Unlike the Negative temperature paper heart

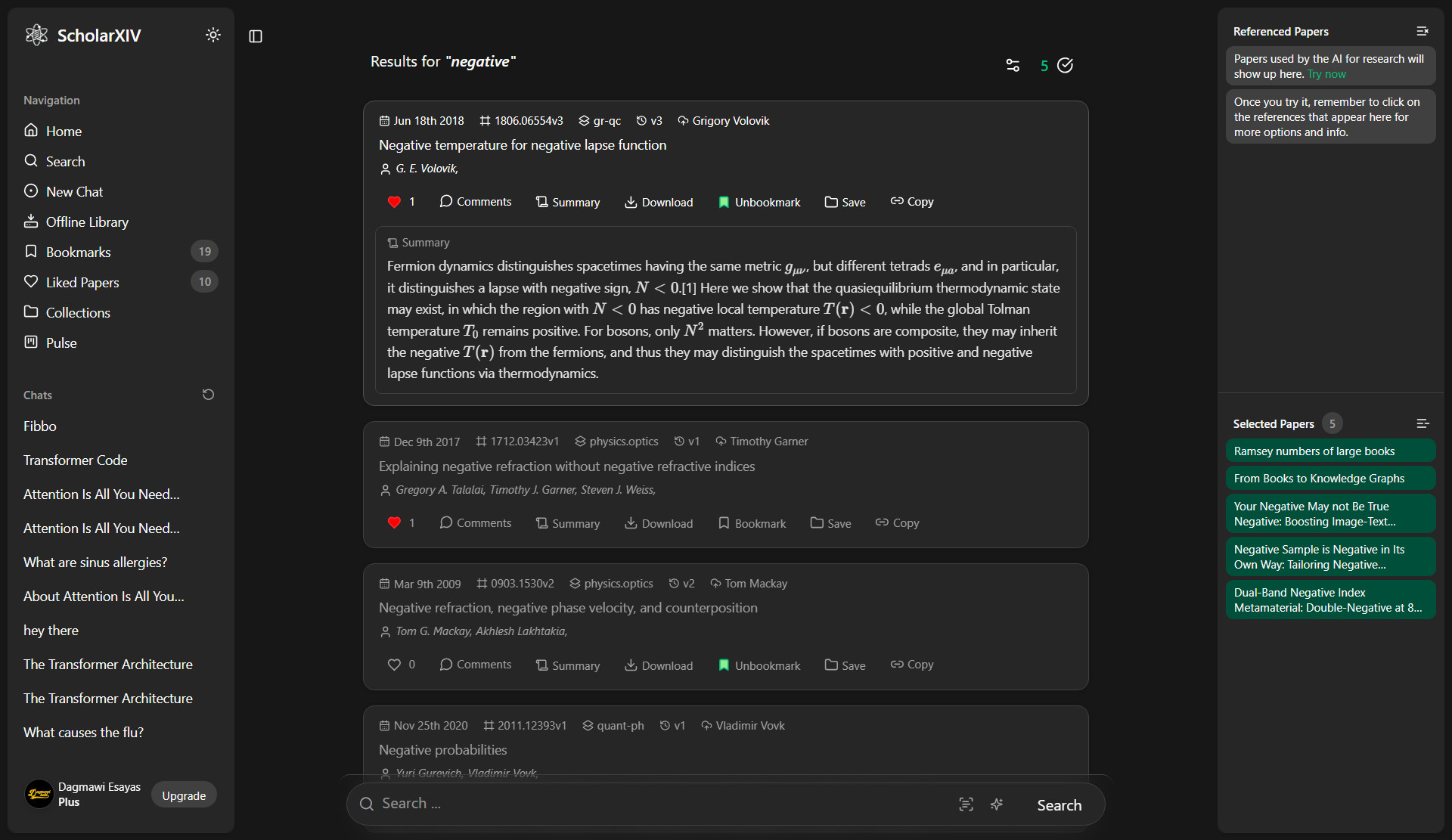point(394,202)
